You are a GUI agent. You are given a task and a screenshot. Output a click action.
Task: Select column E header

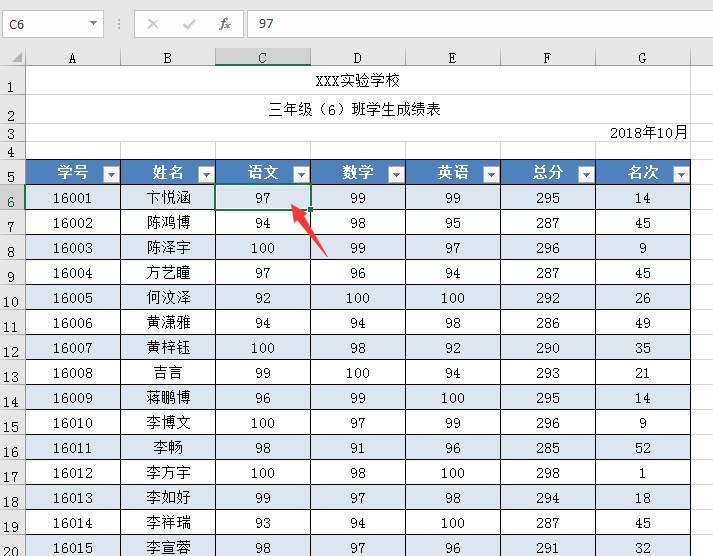(x=453, y=58)
